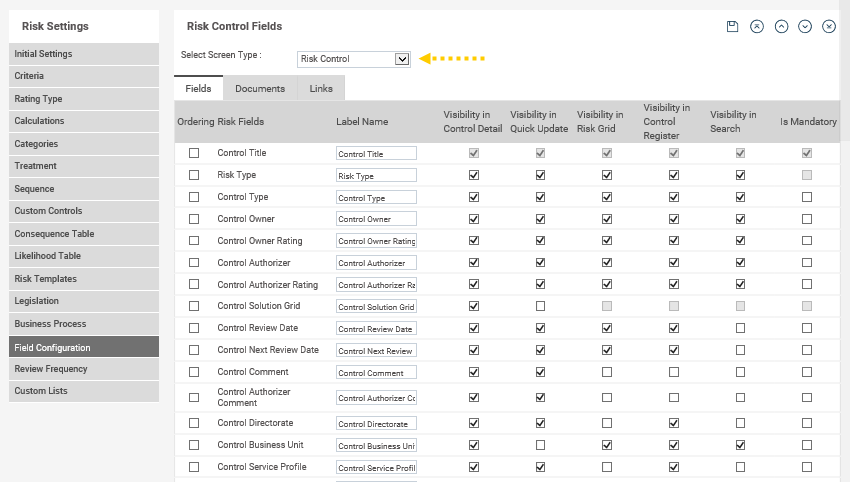Open Risk Templates in the sidebar

tap(84, 279)
